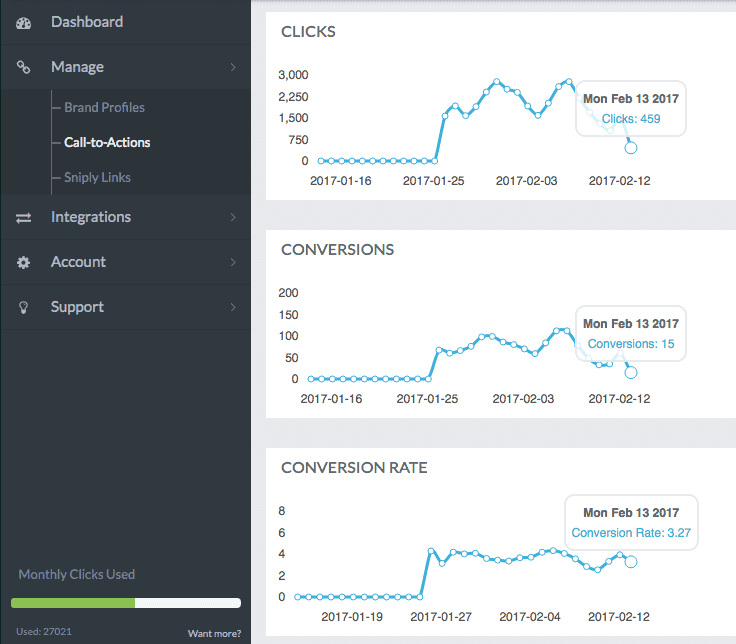Go to the Dashboard menu item

tap(87, 22)
